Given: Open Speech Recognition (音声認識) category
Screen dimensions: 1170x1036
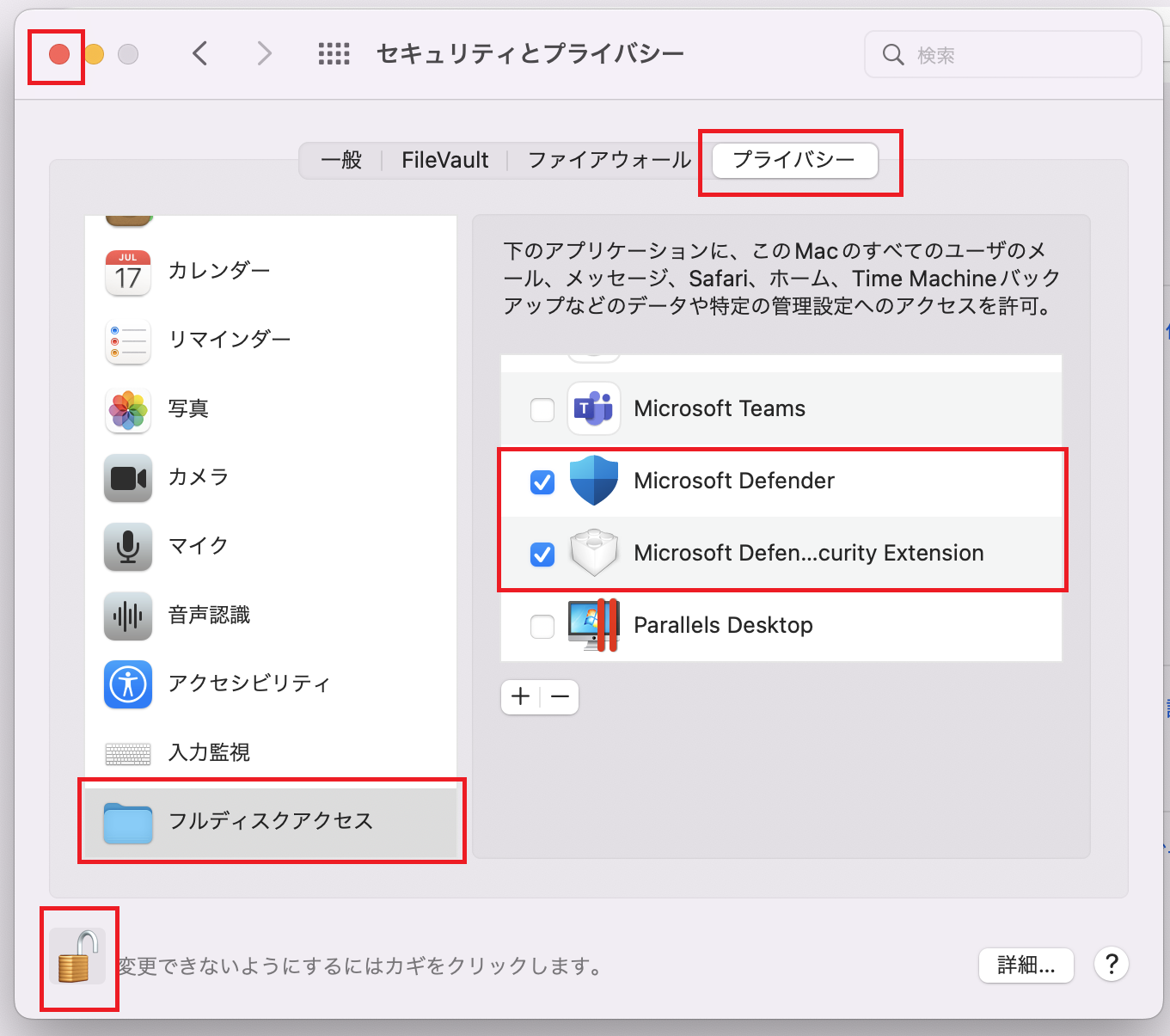Looking at the screenshot, I should point(128,616).
